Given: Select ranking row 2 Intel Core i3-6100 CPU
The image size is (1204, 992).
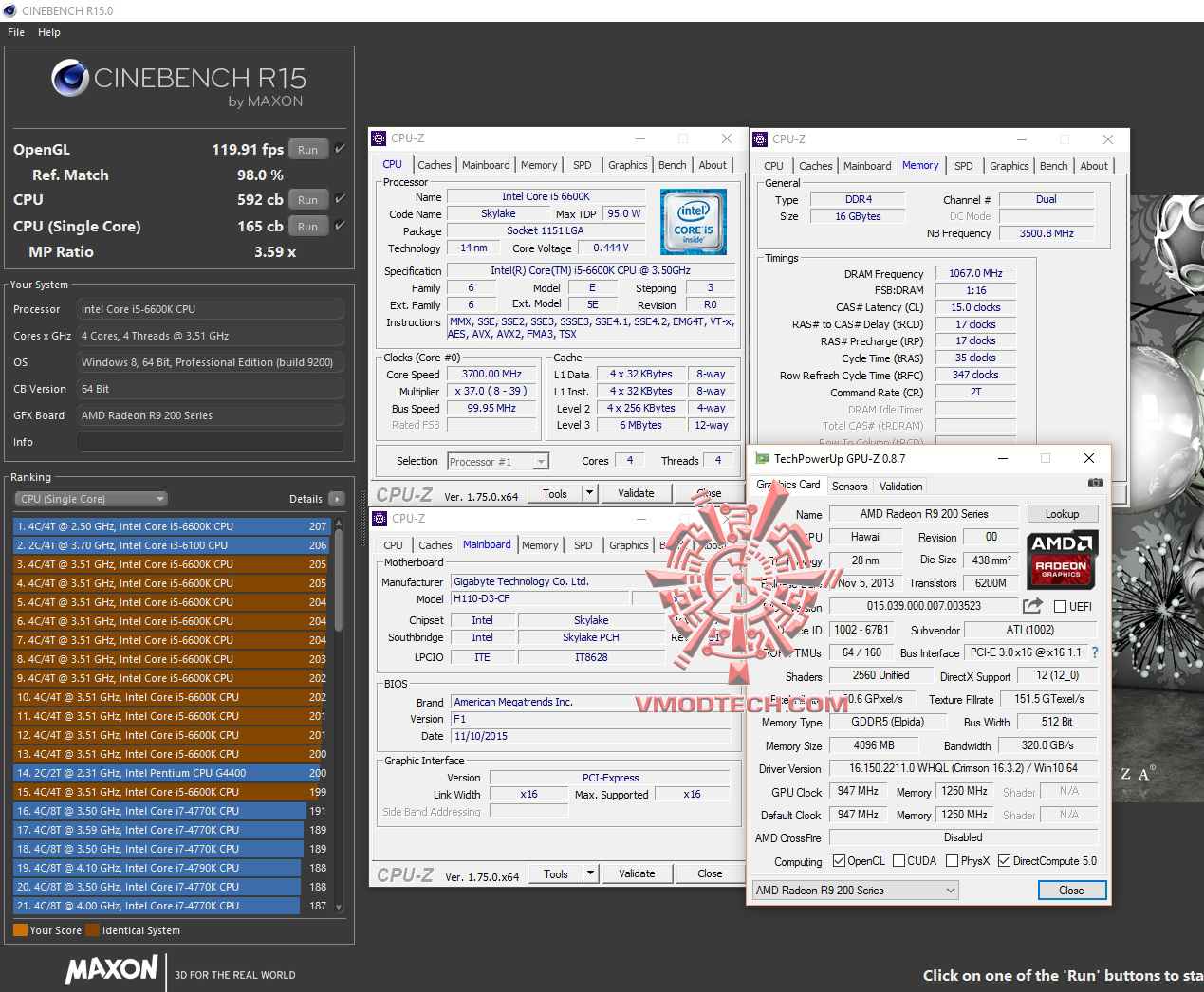Looking at the screenshot, I should pos(171,545).
